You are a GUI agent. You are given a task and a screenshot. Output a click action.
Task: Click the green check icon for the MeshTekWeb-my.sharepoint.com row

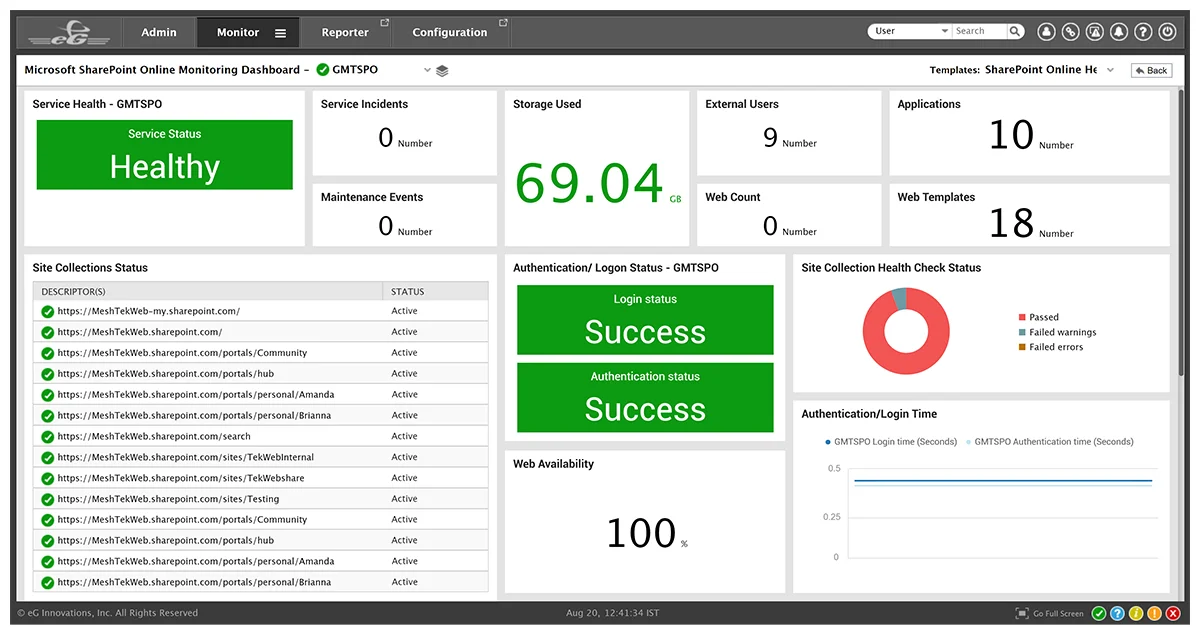[47, 311]
